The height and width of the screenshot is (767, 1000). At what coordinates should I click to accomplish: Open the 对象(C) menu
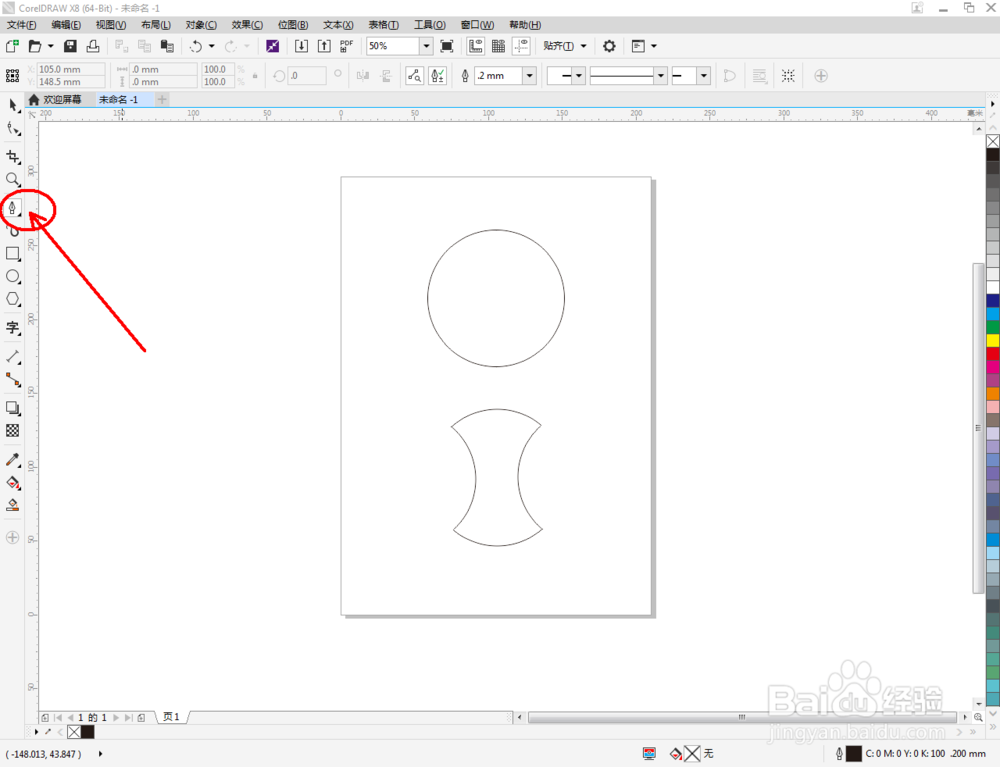click(x=201, y=25)
